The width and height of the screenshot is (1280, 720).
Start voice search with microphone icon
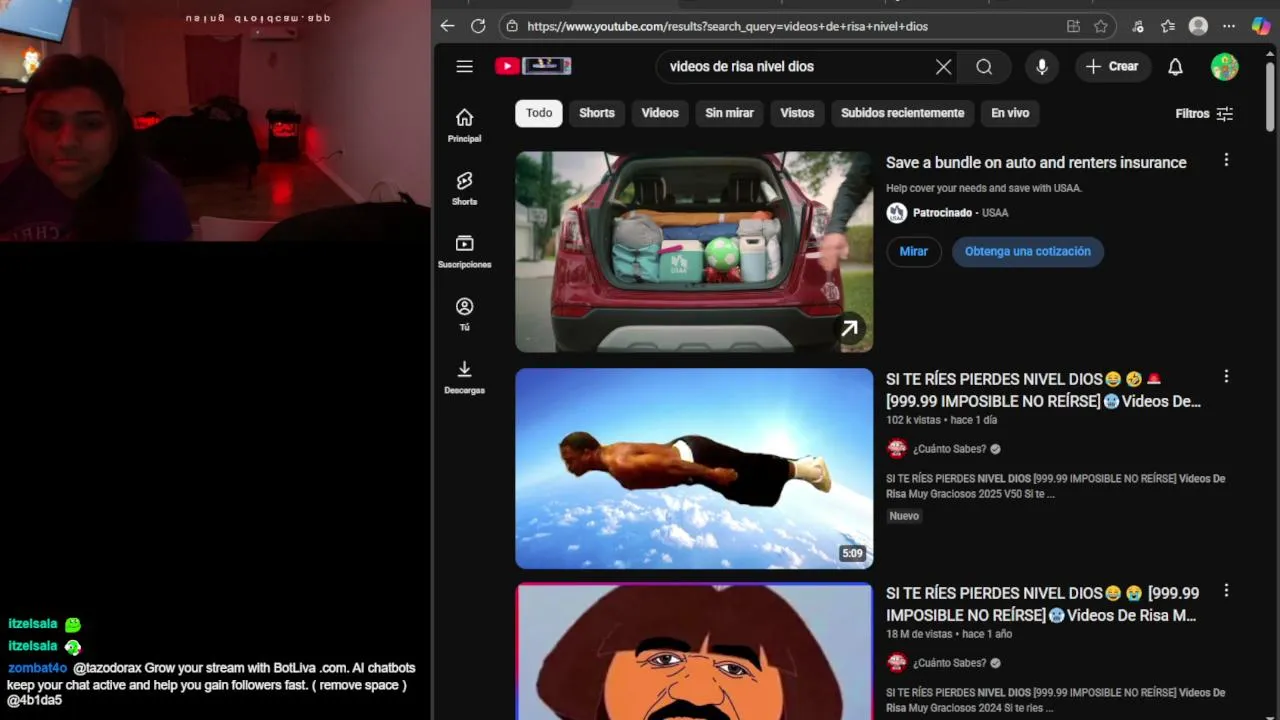coord(1042,67)
